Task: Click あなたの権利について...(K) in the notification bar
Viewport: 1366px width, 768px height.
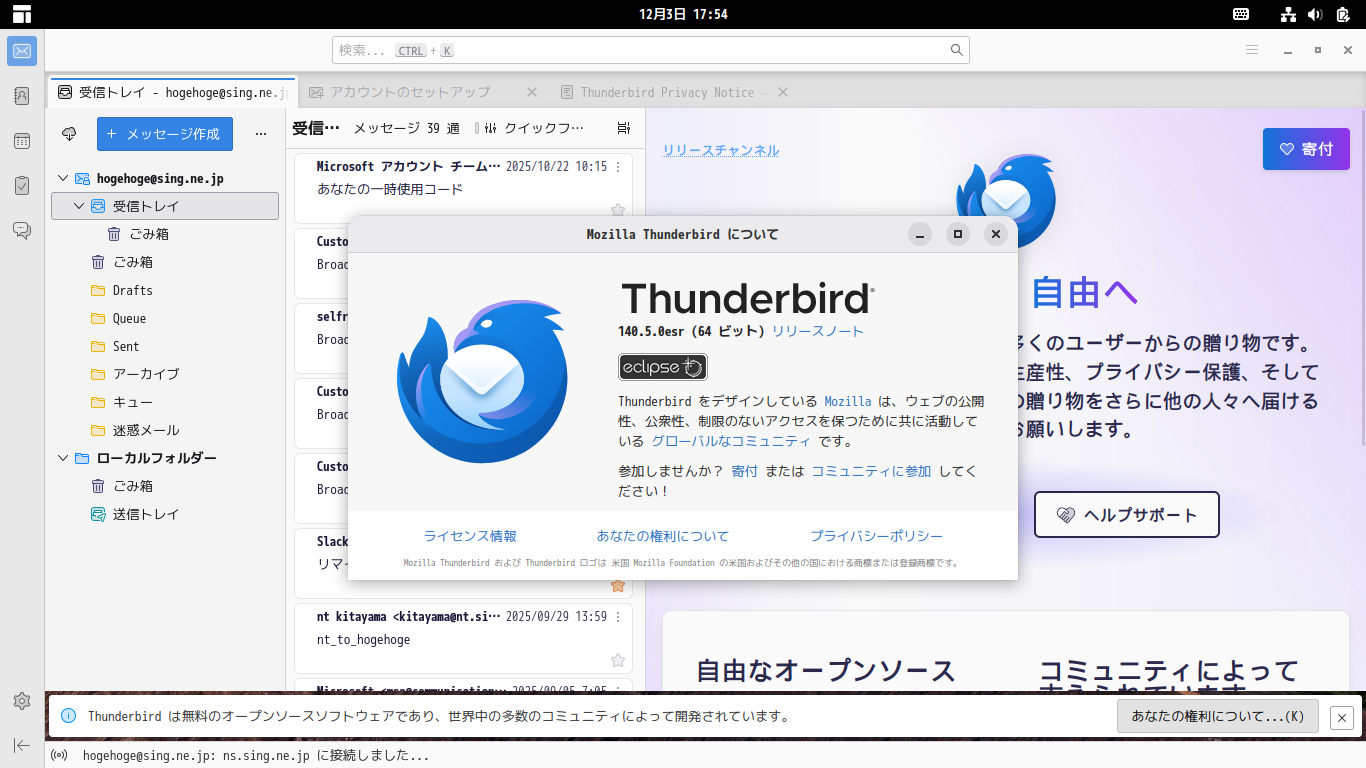Action: click(x=1218, y=716)
